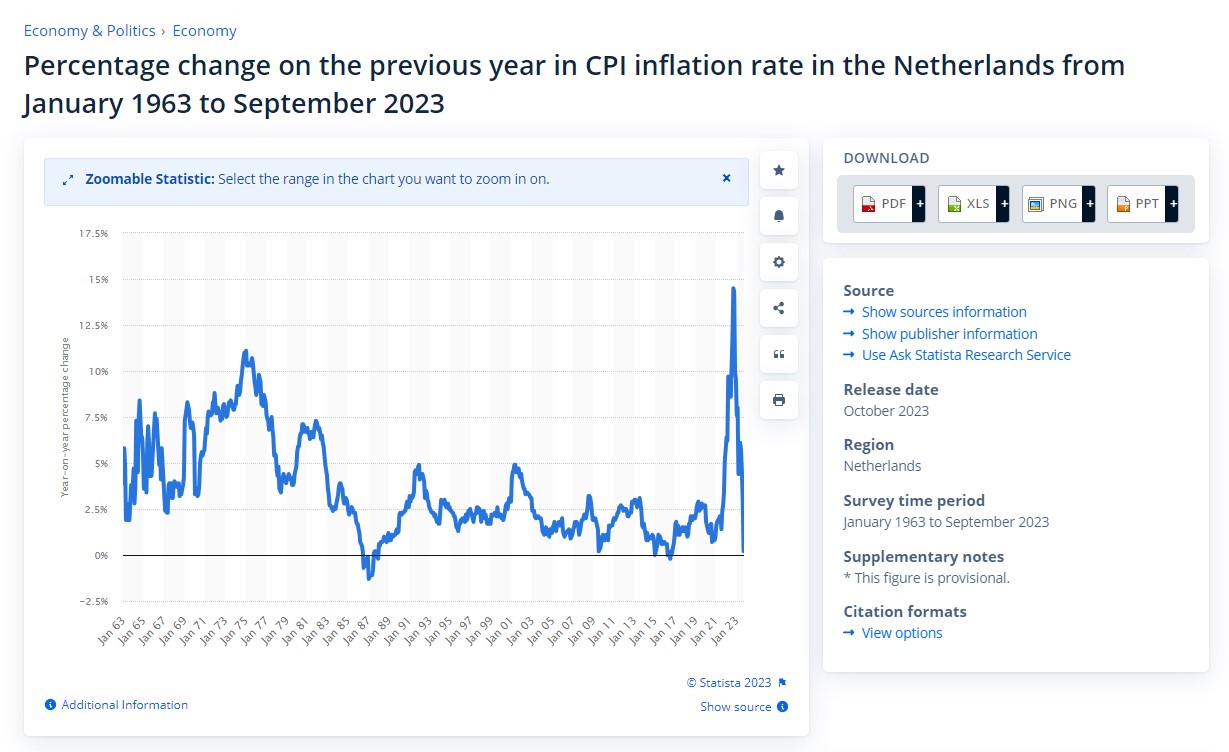Click the star favorite icon

[x=779, y=170]
